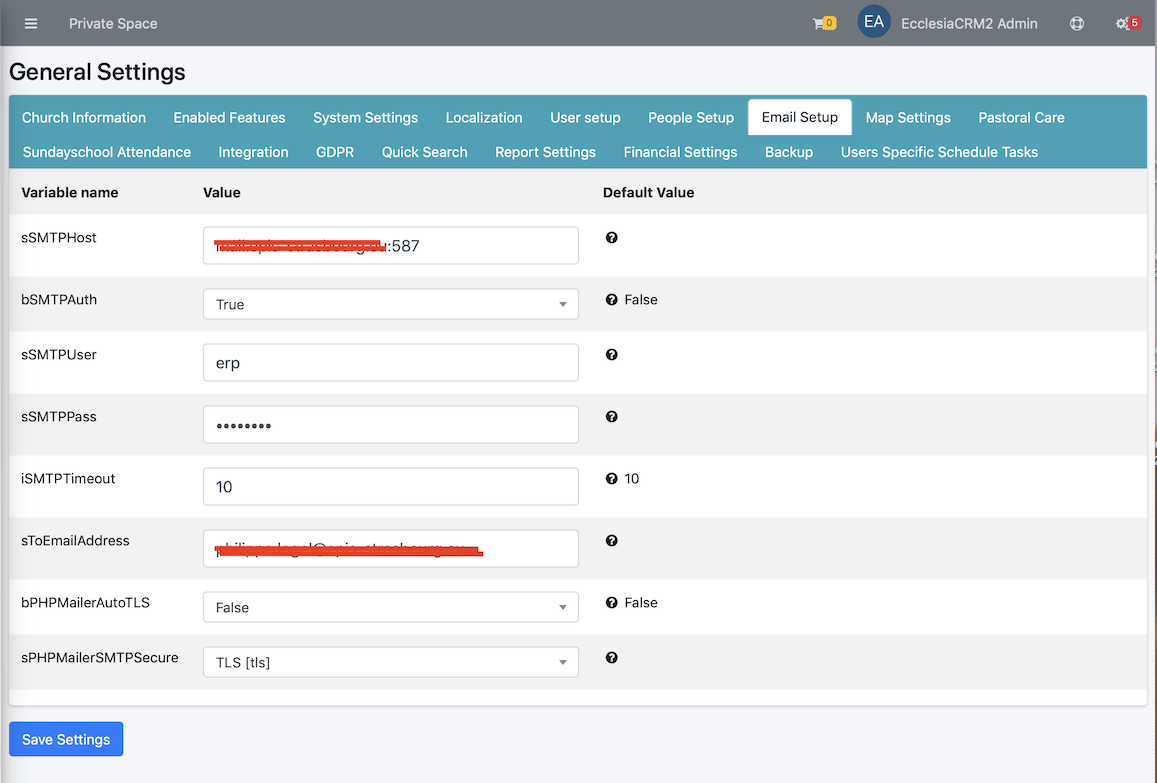Select the People Setup tab
This screenshot has width=1157, height=783.
[691, 117]
